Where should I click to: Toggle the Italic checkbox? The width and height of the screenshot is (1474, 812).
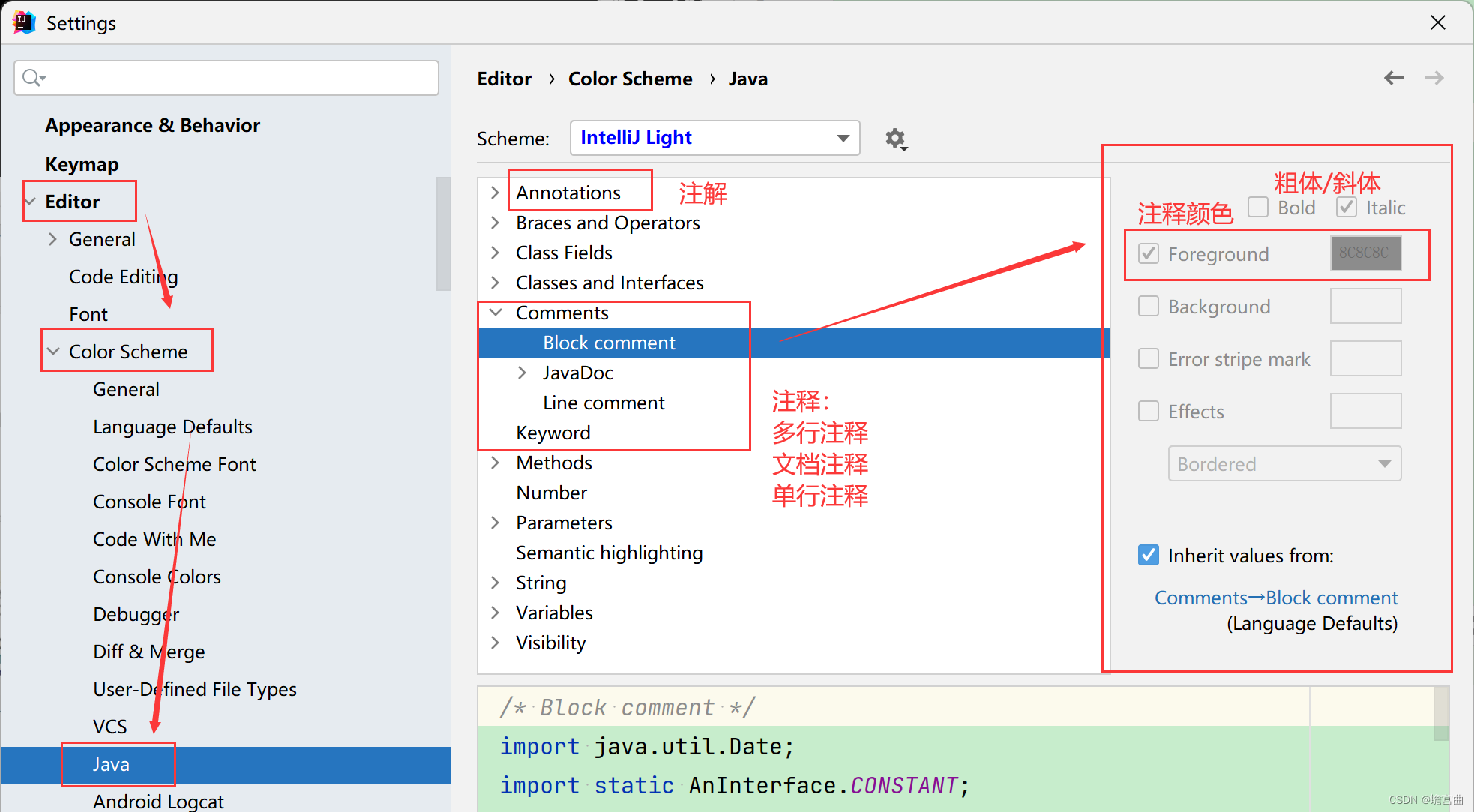coord(1347,207)
